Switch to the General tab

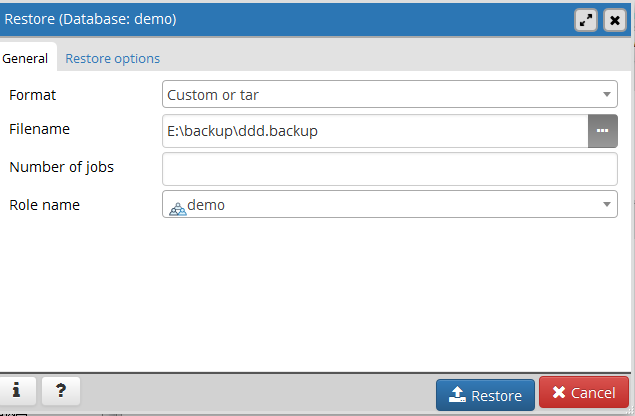click(x=25, y=58)
